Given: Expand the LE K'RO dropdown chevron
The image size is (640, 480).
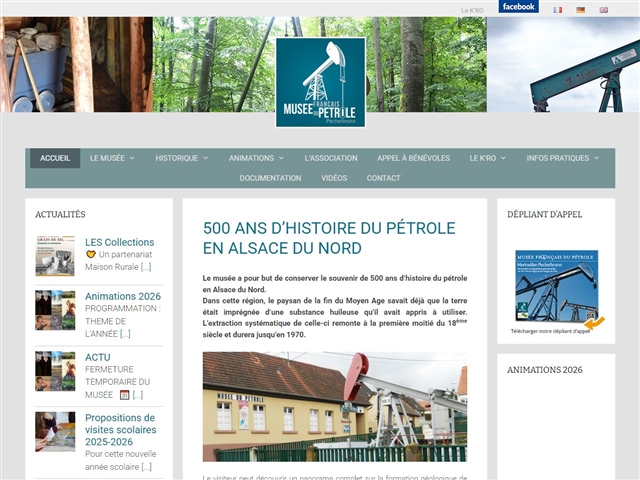Looking at the screenshot, I should pos(503,158).
